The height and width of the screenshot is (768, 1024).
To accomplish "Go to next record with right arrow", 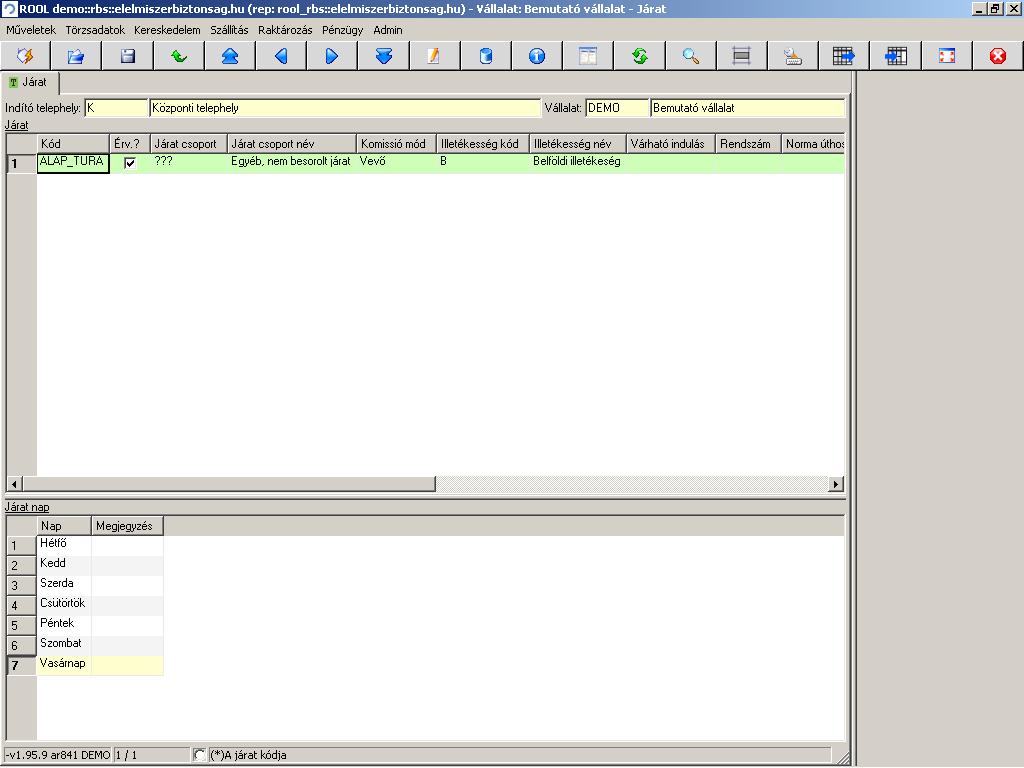I will coord(332,56).
